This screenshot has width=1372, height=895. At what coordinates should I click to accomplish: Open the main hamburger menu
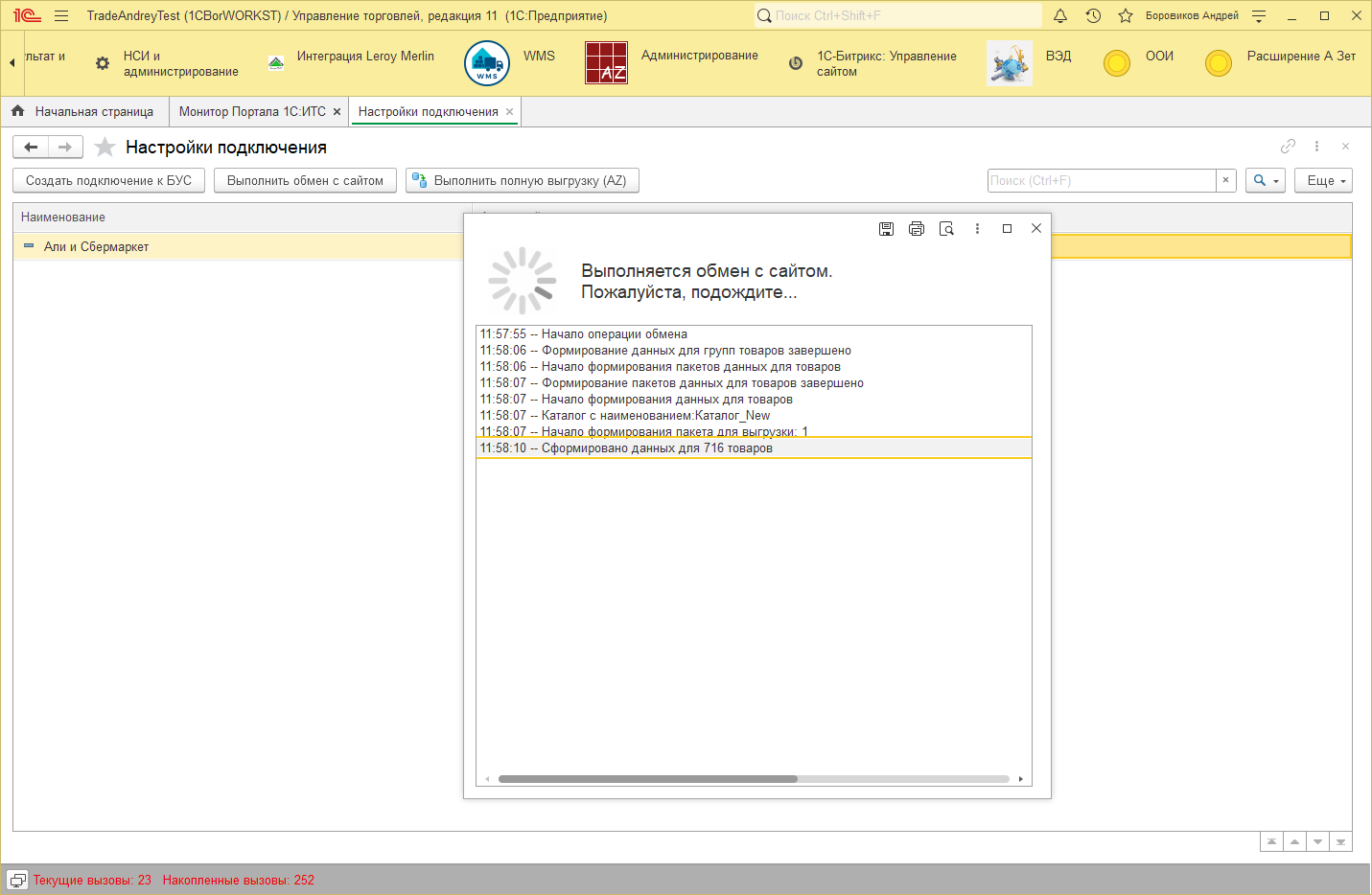(x=61, y=16)
